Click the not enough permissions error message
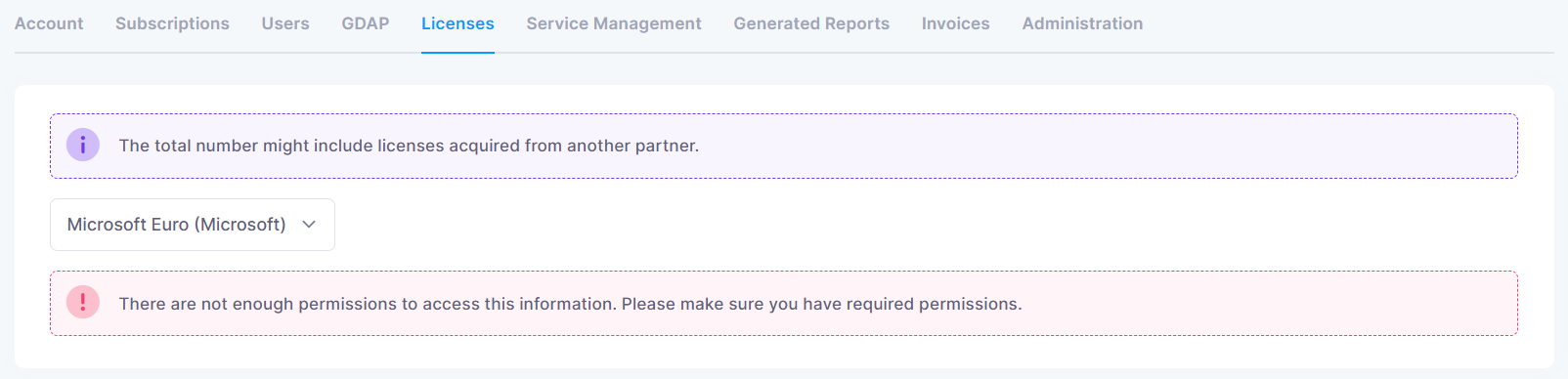Image resolution: width=1568 pixels, height=379 pixels. tap(571, 304)
